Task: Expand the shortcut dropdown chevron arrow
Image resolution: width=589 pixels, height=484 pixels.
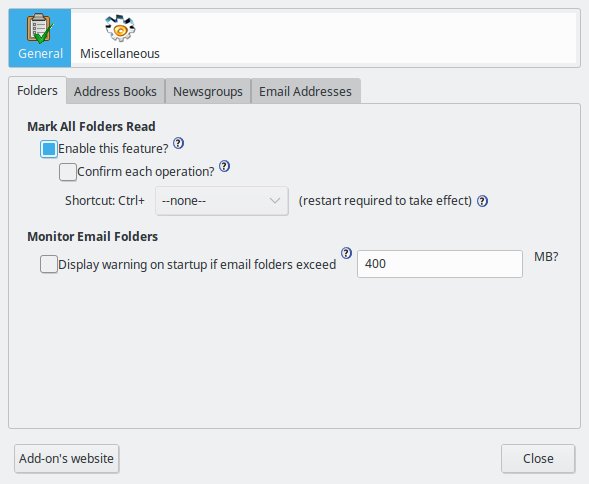Action: click(x=275, y=201)
